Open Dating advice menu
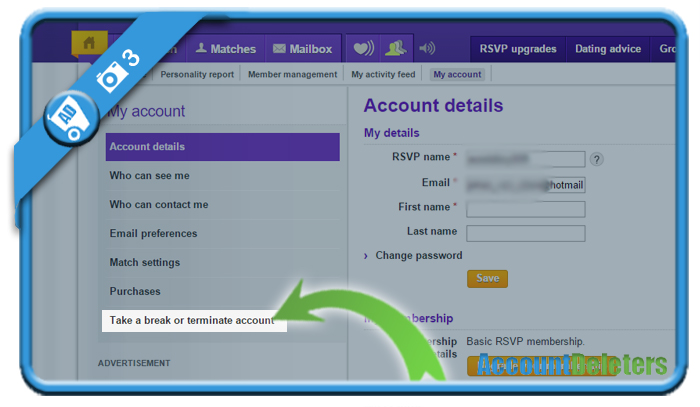This screenshot has width=700, height=407. pos(608,49)
